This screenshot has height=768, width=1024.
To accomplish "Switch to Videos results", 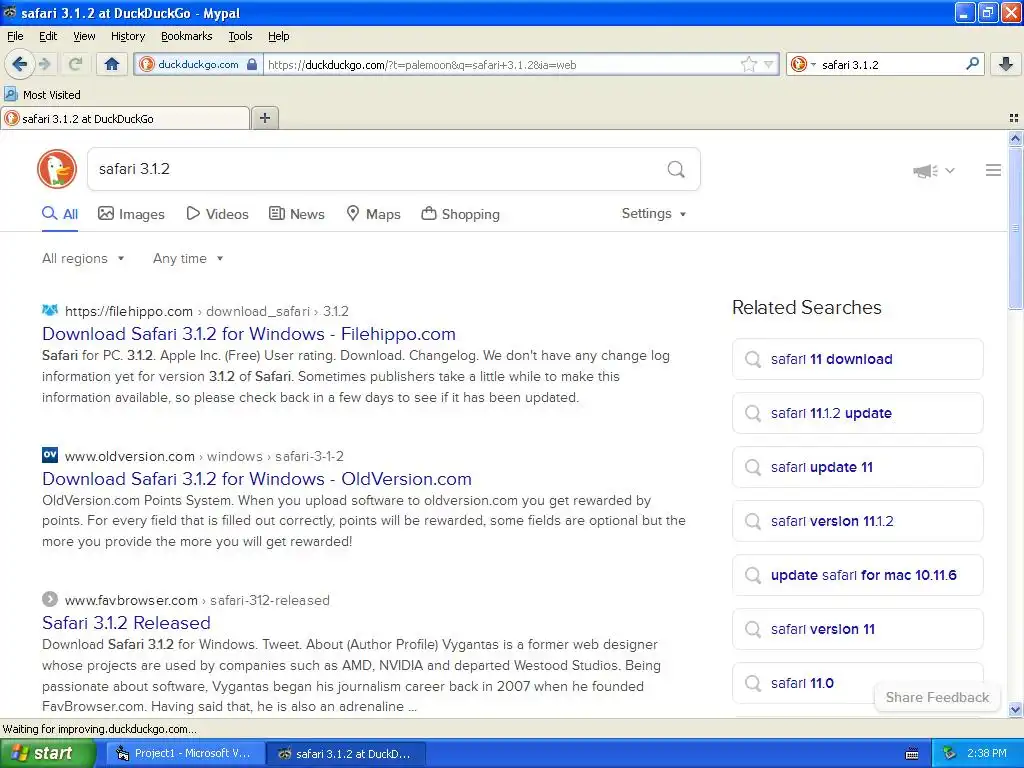I will tap(217, 214).
